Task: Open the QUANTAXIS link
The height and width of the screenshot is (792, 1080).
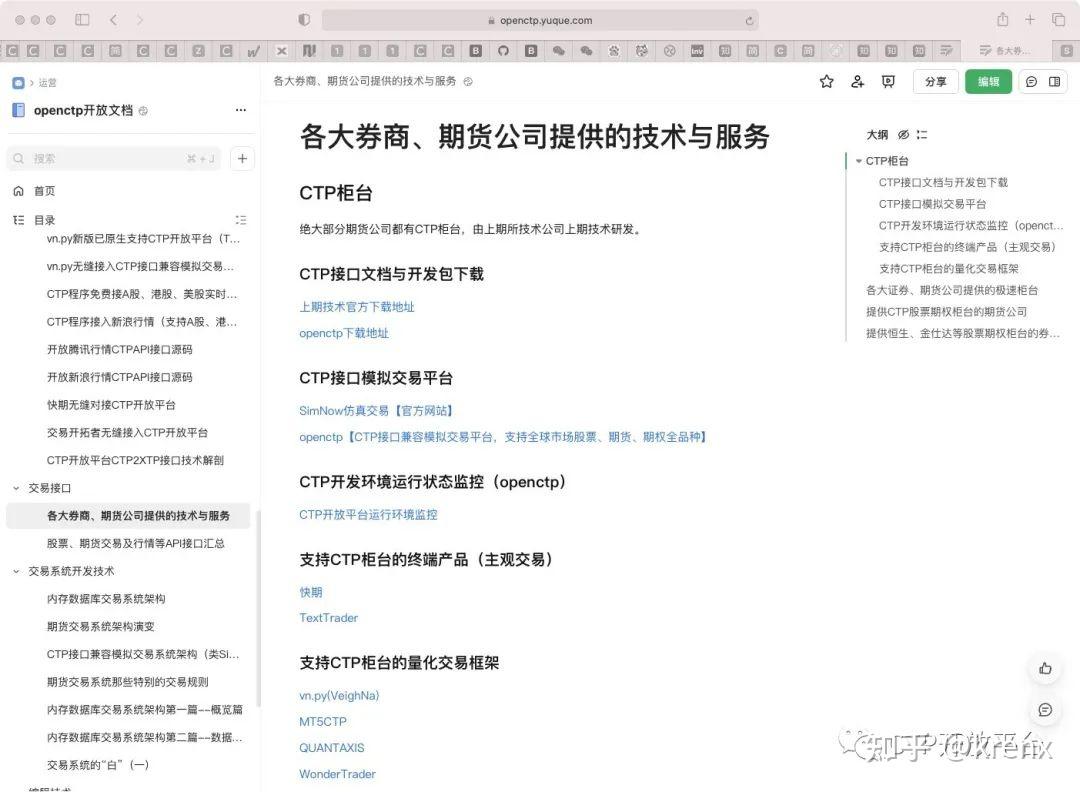Action: (x=331, y=748)
